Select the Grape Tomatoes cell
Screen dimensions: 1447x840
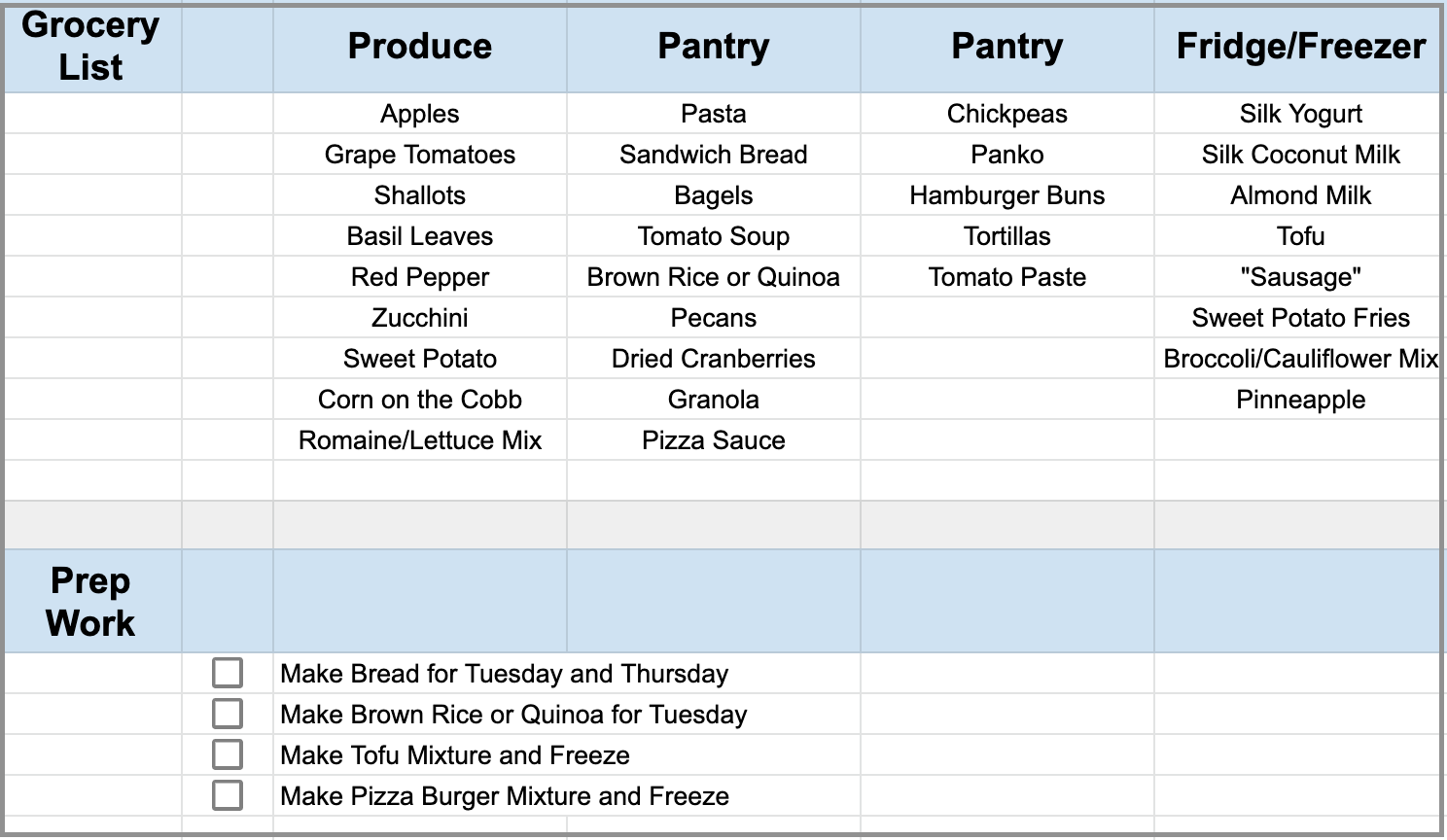[420, 155]
